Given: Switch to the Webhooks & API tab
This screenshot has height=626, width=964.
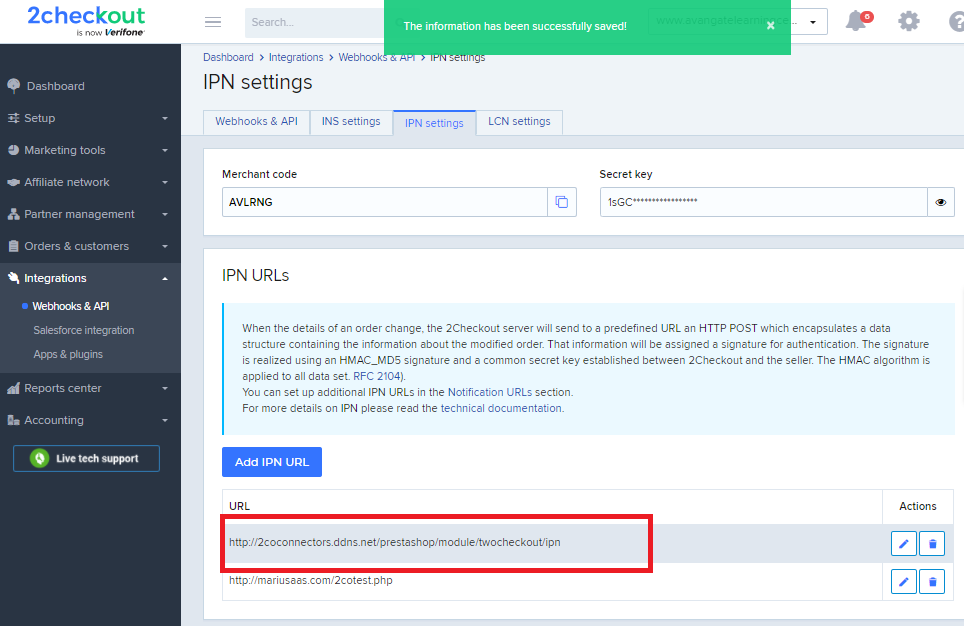Looking at the screenshot, I should click(x=256, y=122).
